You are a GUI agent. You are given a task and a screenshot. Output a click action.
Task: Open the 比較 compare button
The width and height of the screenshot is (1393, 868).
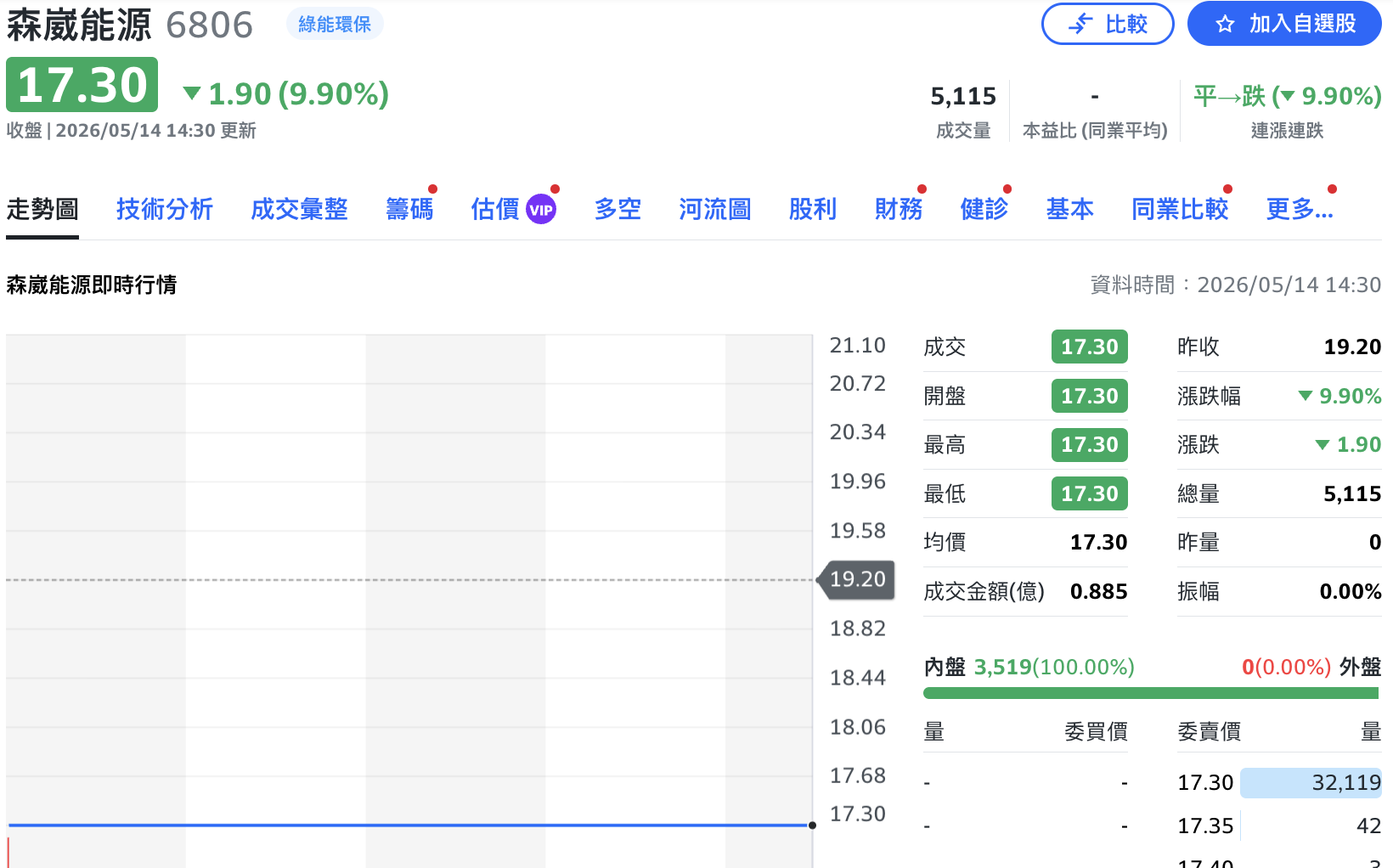pyautogui.click(x=1108, y=24)
